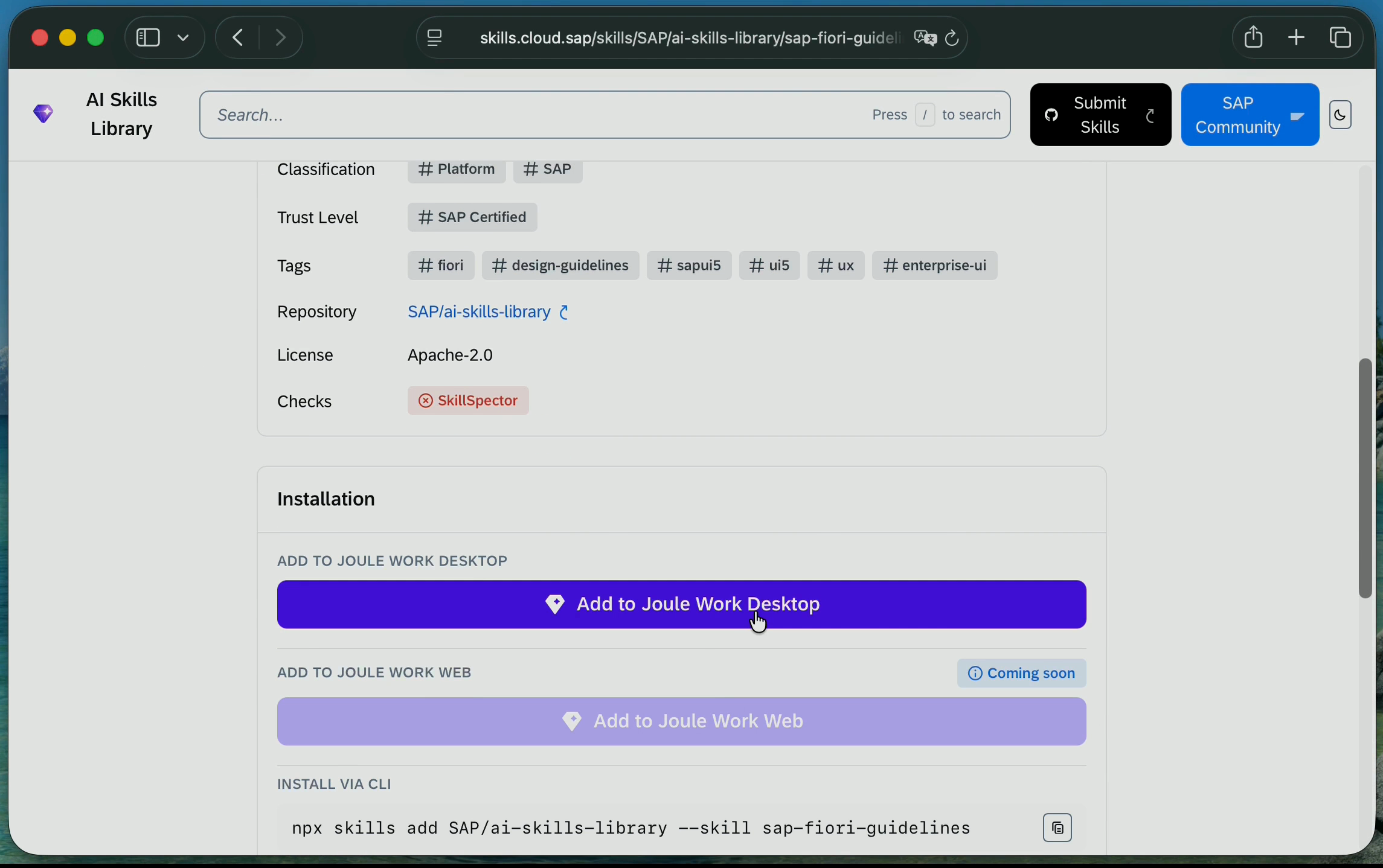This screenshot has width=1383, height=868.
Task: Select the Installation heading
Action: pyautogui.click(x=326, y=499)
